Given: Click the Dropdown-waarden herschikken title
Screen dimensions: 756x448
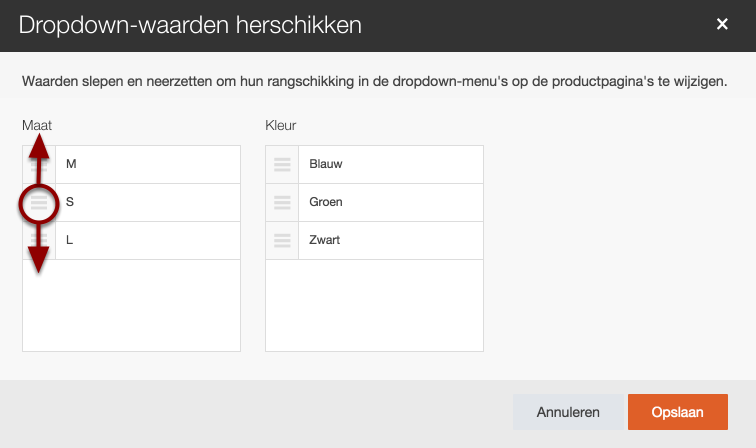Looking at the screenshot, I should point(190,25).
